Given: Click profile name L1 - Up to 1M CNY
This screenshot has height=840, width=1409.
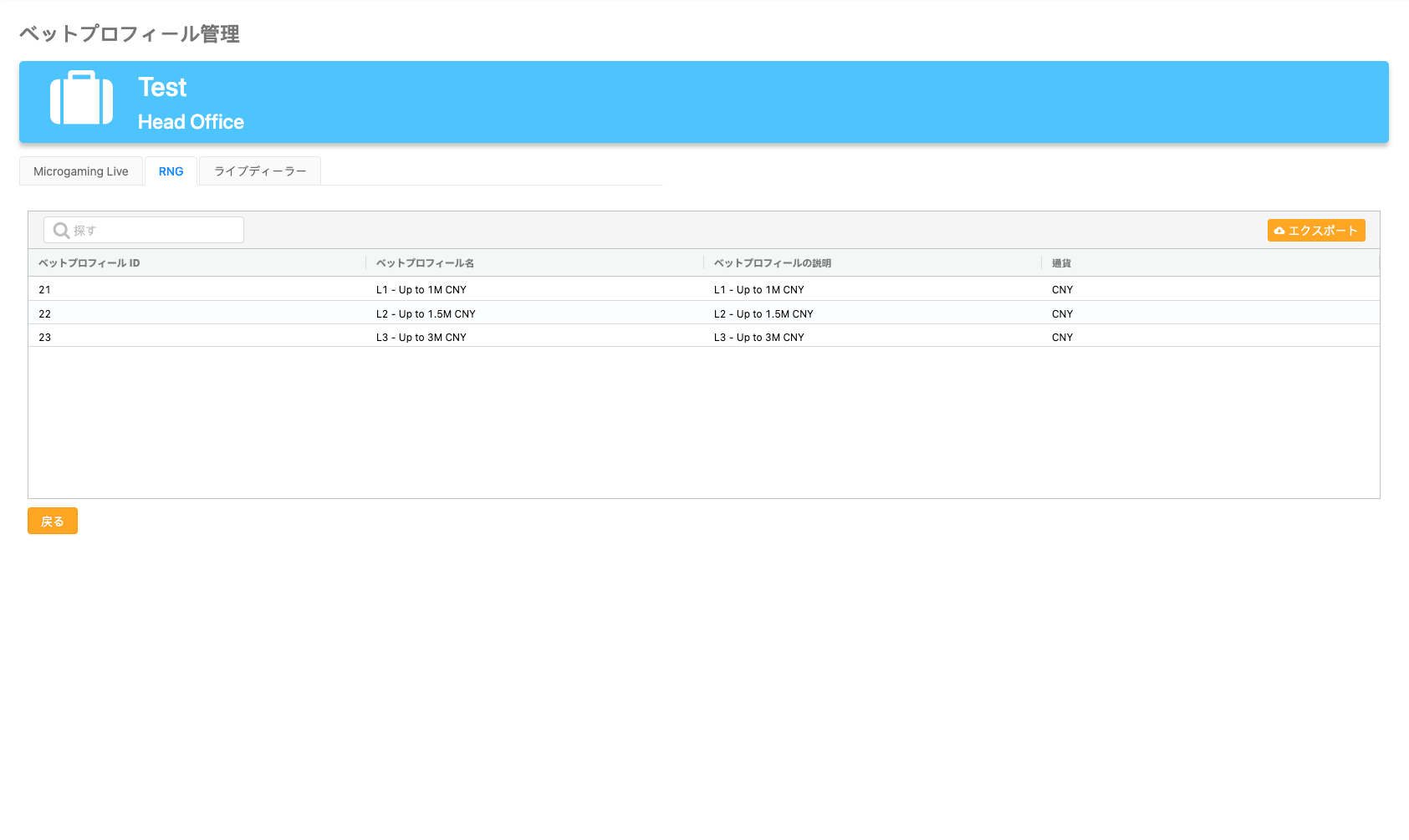Looking at the screenshot, I should tap(421, 290).
